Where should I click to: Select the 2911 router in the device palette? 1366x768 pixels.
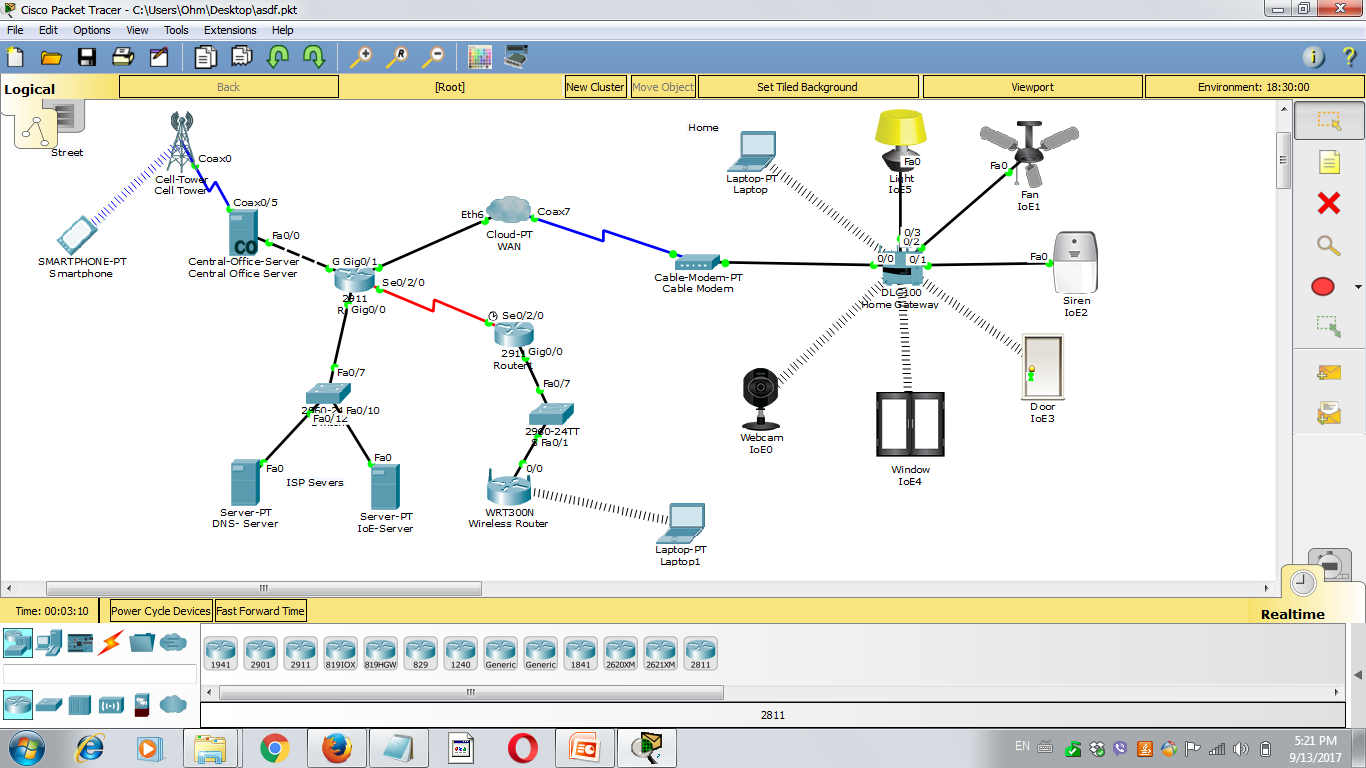300,652
